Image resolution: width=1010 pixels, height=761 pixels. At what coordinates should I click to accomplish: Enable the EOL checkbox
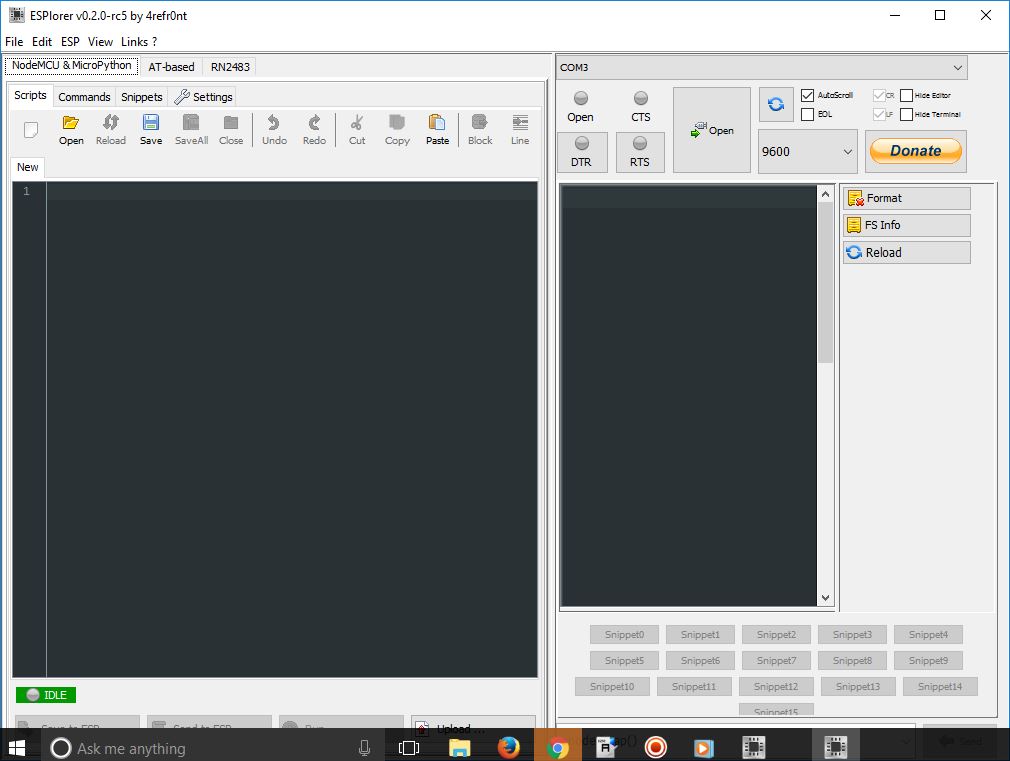pos(807,114)
